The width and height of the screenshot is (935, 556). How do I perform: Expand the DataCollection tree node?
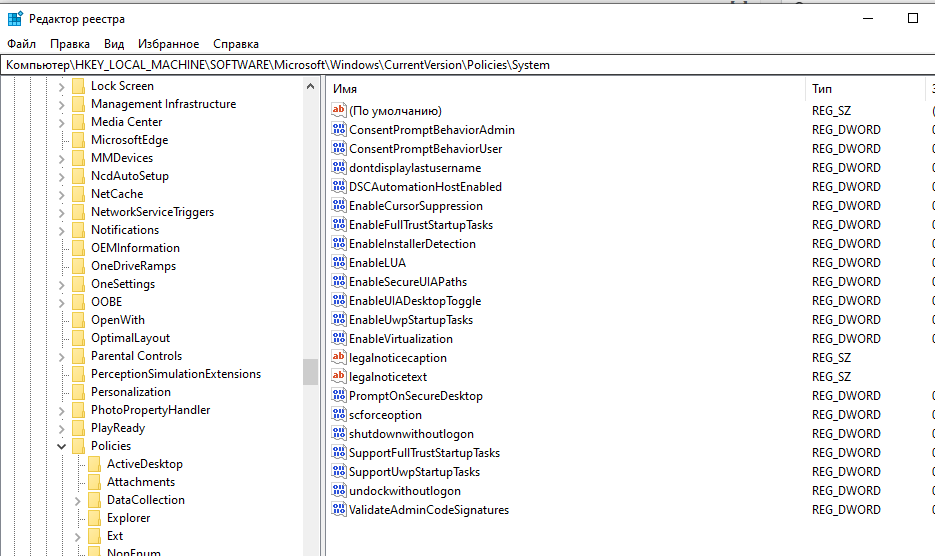click(78, 500)
